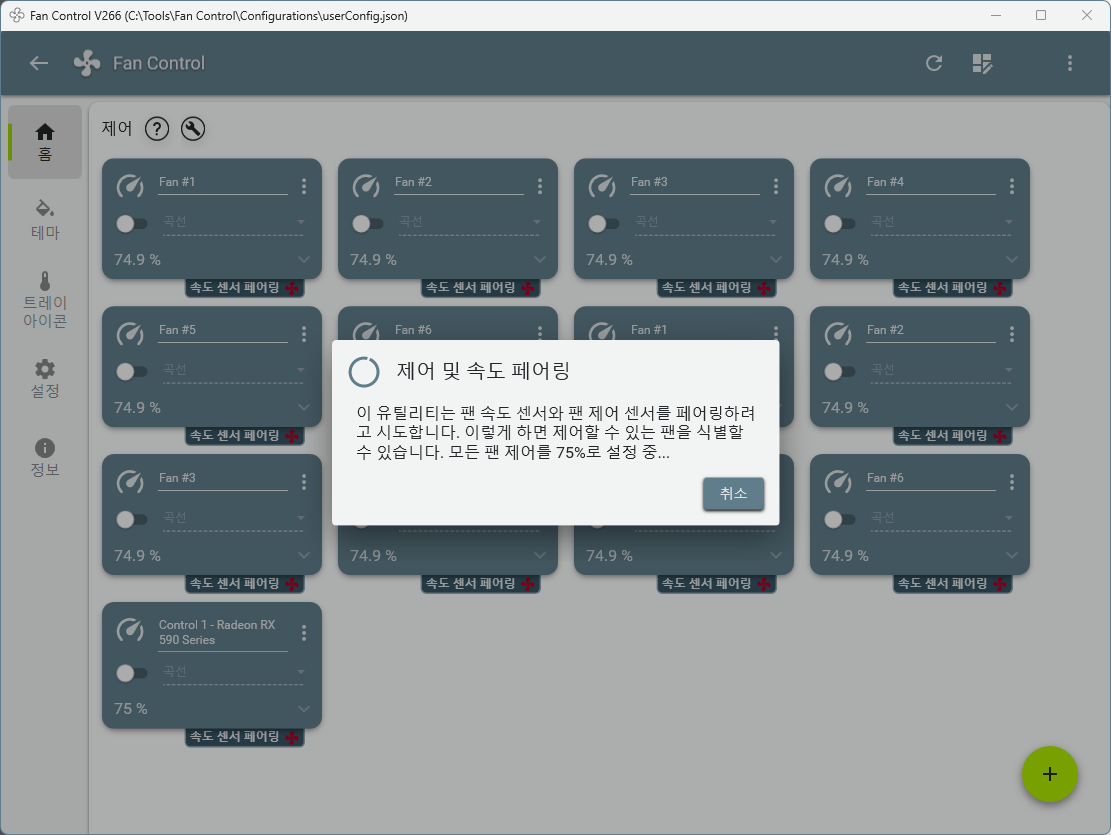Refresh sensors with the reload icon

pos(934,63)
